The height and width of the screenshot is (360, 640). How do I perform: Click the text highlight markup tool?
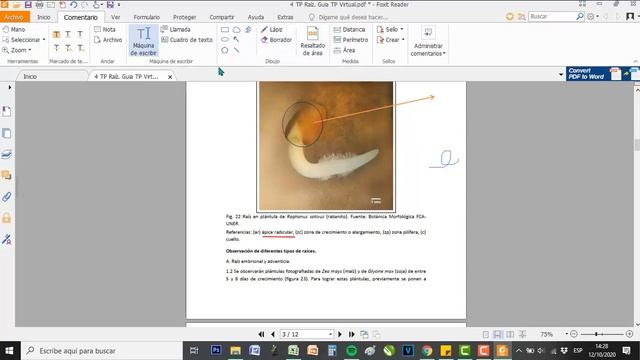coord(56,35)
